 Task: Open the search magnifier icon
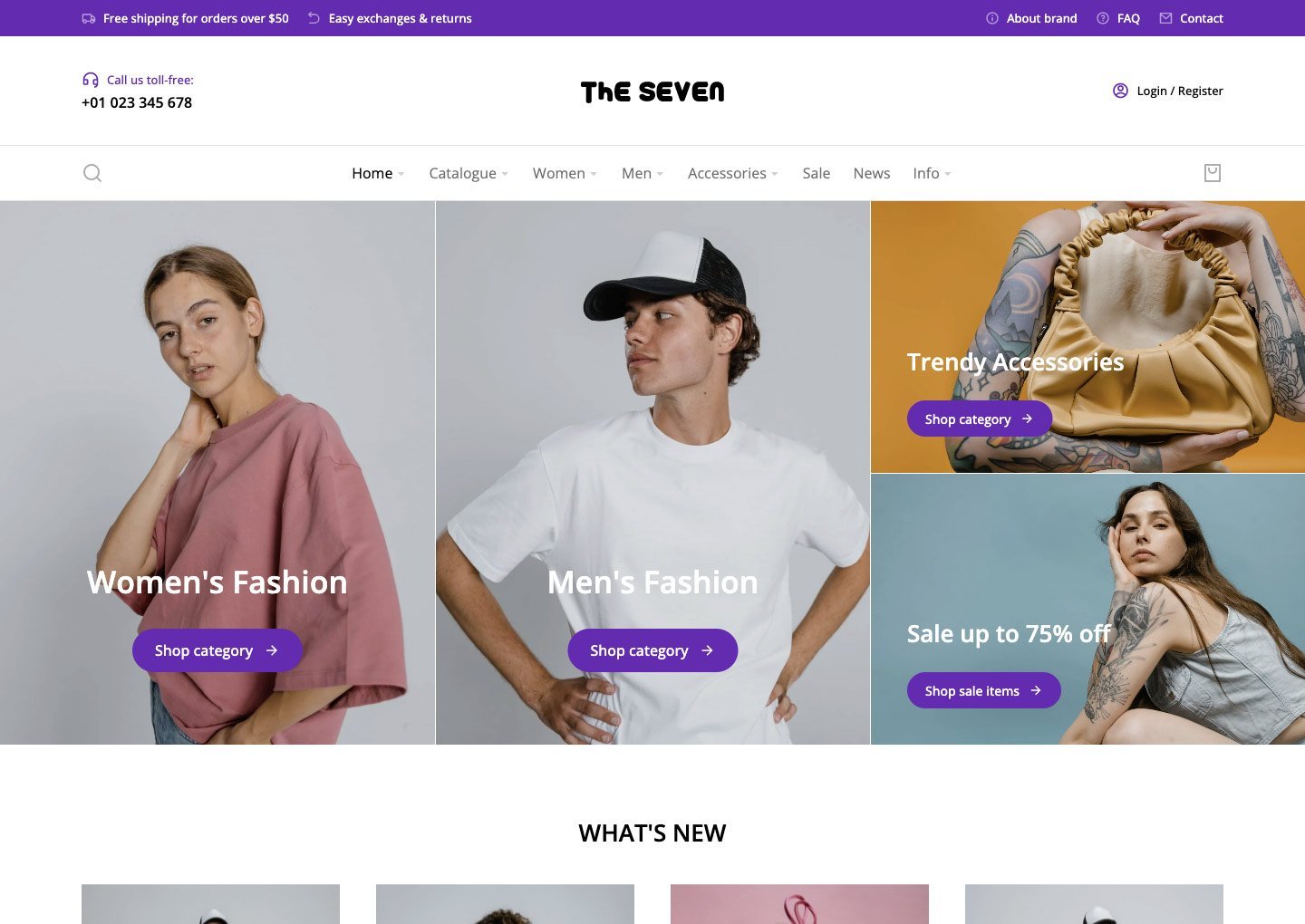(92, 173)
